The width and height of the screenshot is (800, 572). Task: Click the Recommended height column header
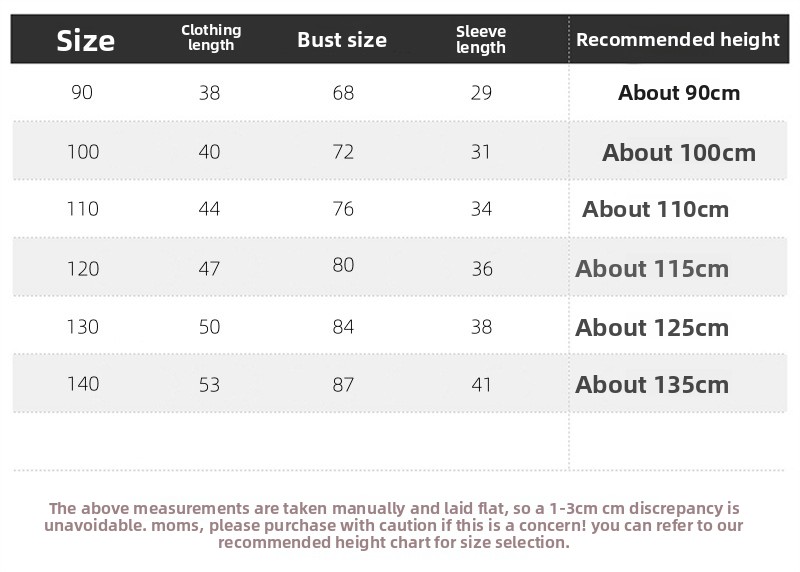tap(677, 40)
